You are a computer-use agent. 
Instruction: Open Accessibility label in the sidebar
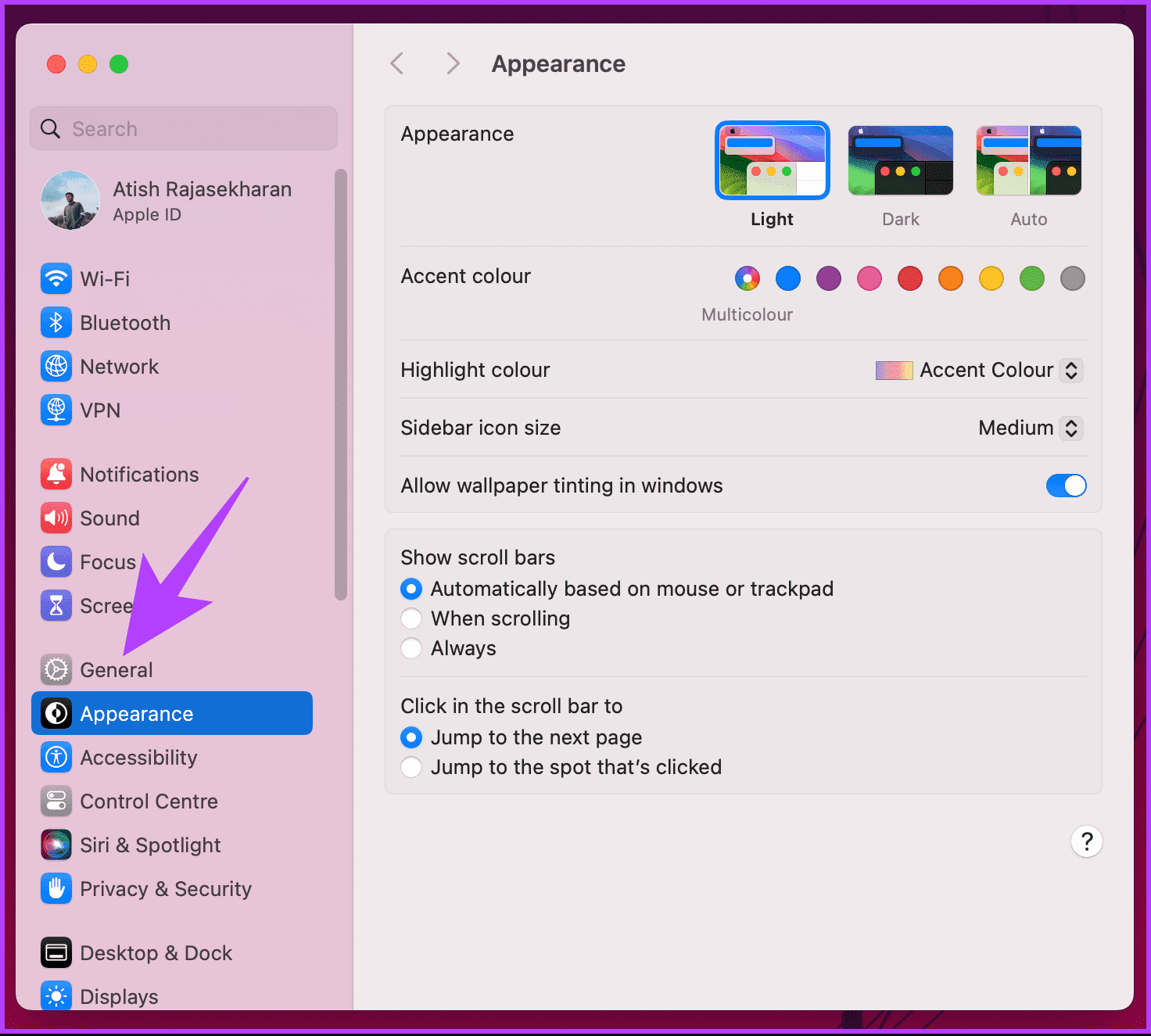(138, 758)
